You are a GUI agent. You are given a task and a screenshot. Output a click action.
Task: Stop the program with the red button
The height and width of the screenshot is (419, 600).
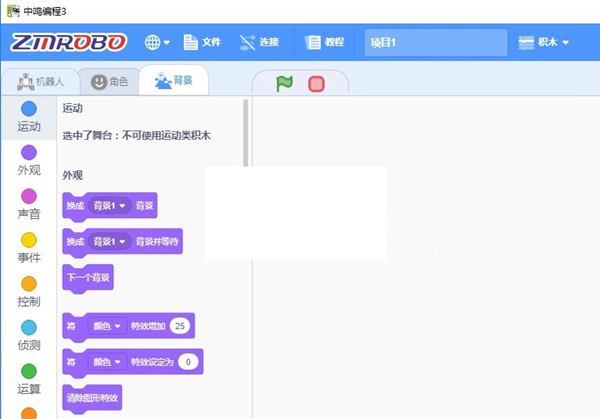pyautogui.click(x=316, y=84)
